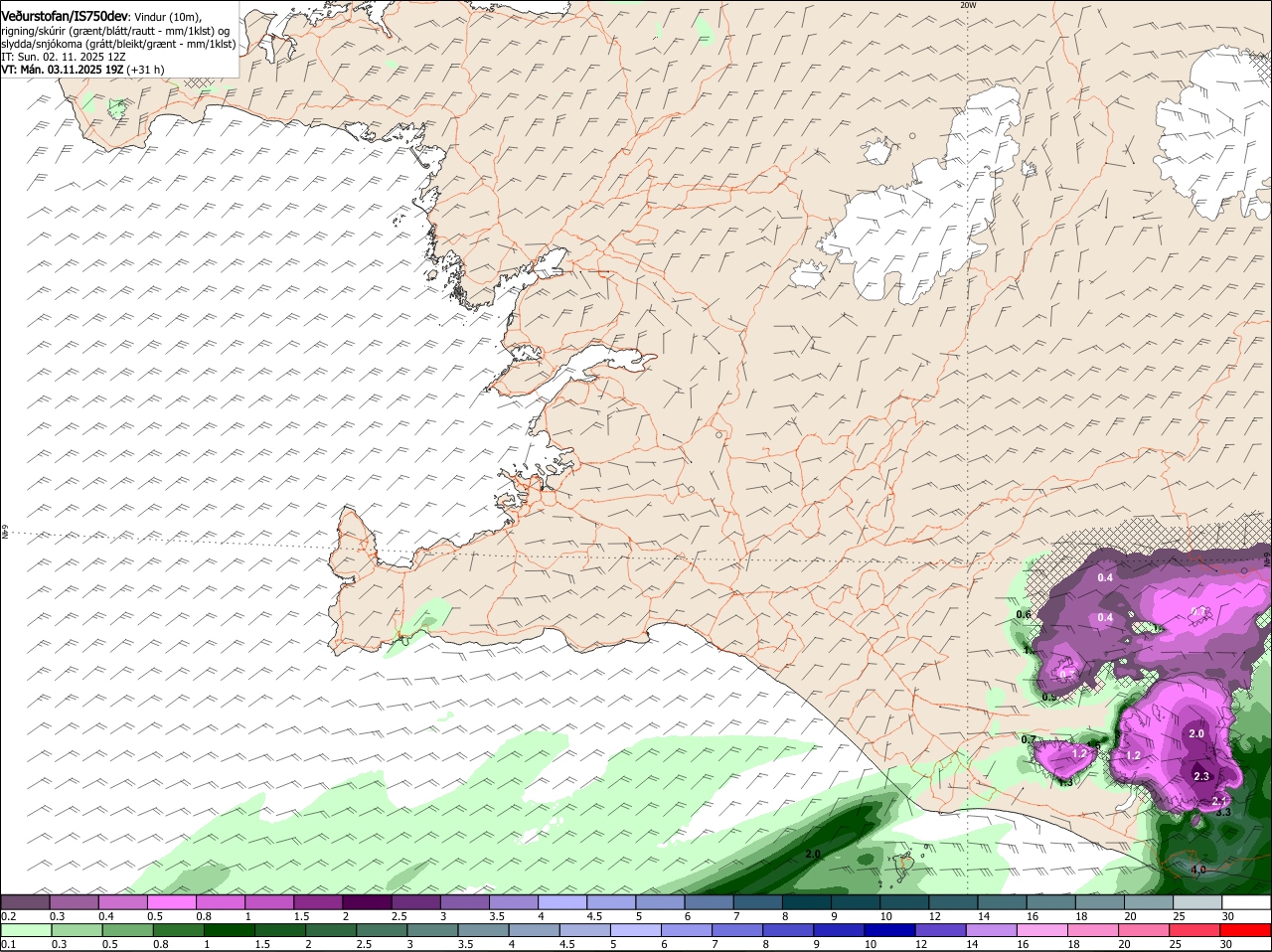Pick upper legend dark teal swatch between 8 and 9
Viewport: 1272px width, 952px height.
pos(807,902)
